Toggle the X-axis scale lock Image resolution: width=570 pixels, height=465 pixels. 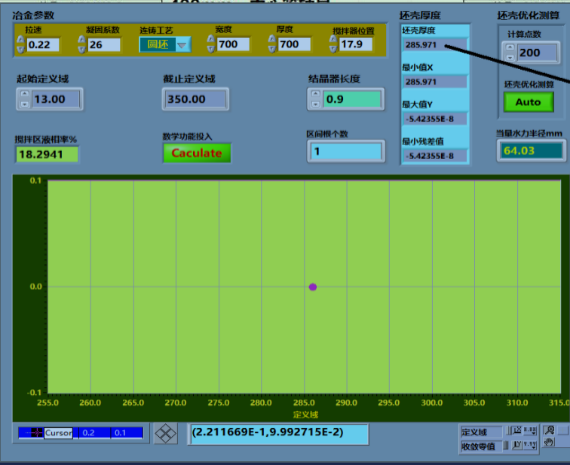point(508,430)
